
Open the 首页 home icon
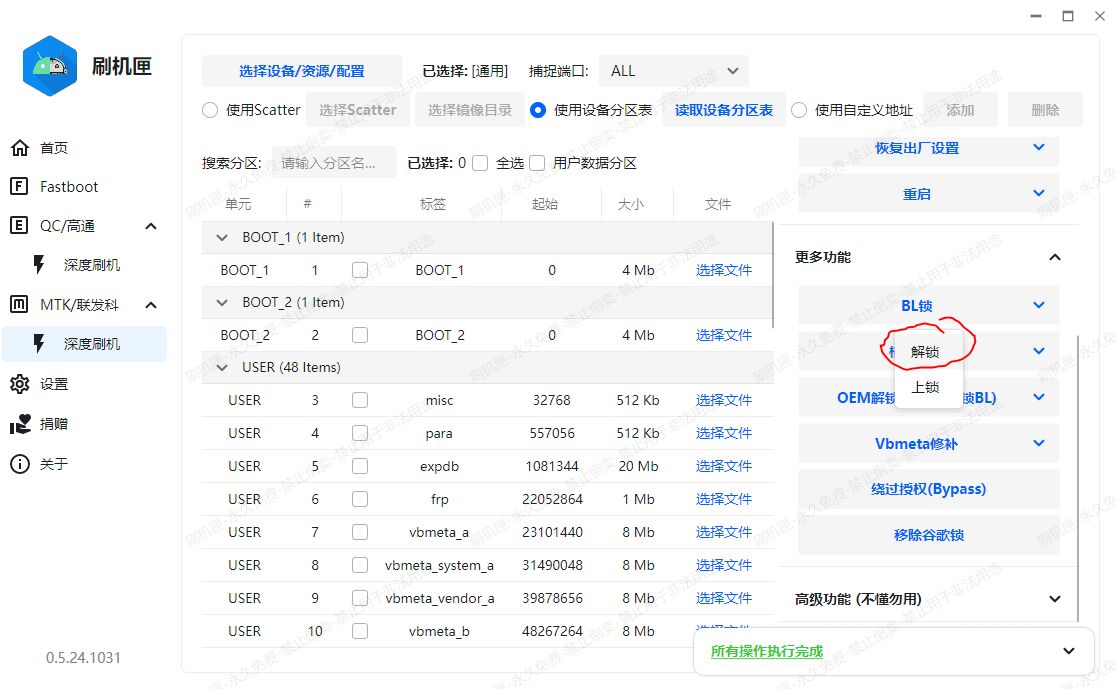(x=20, y=148)
